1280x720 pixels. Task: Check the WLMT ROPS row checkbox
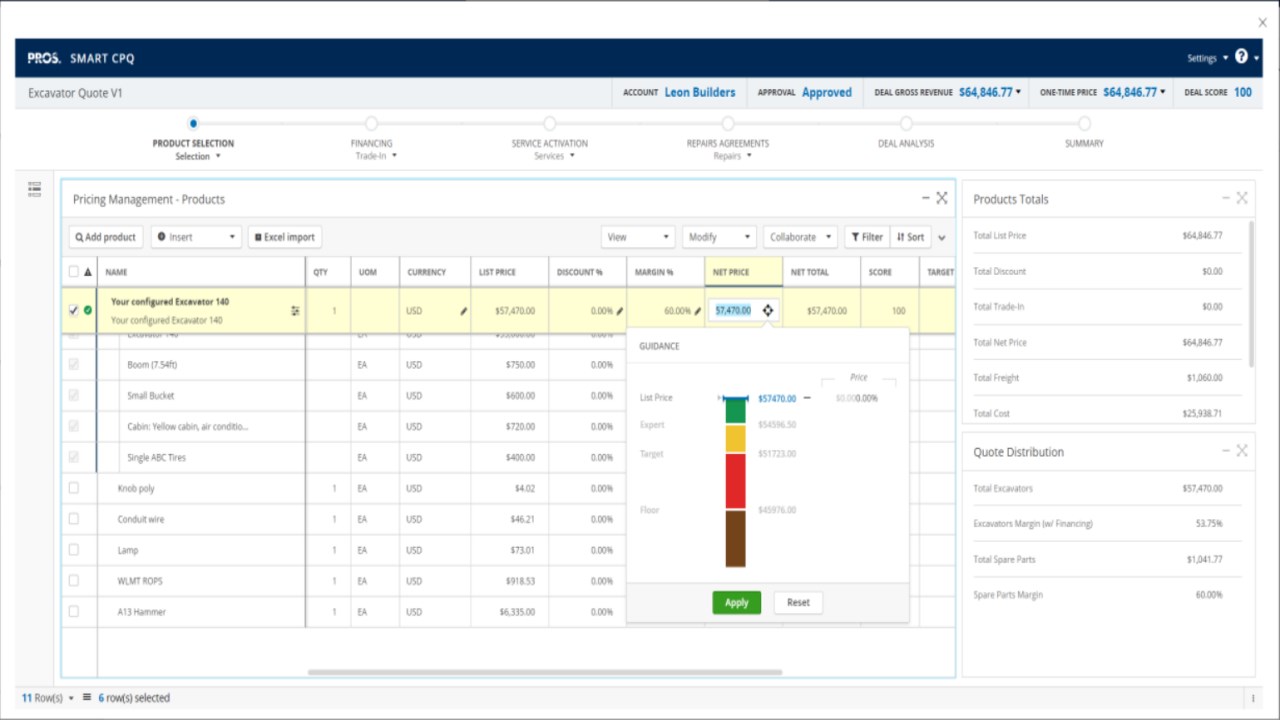(73, 581)
